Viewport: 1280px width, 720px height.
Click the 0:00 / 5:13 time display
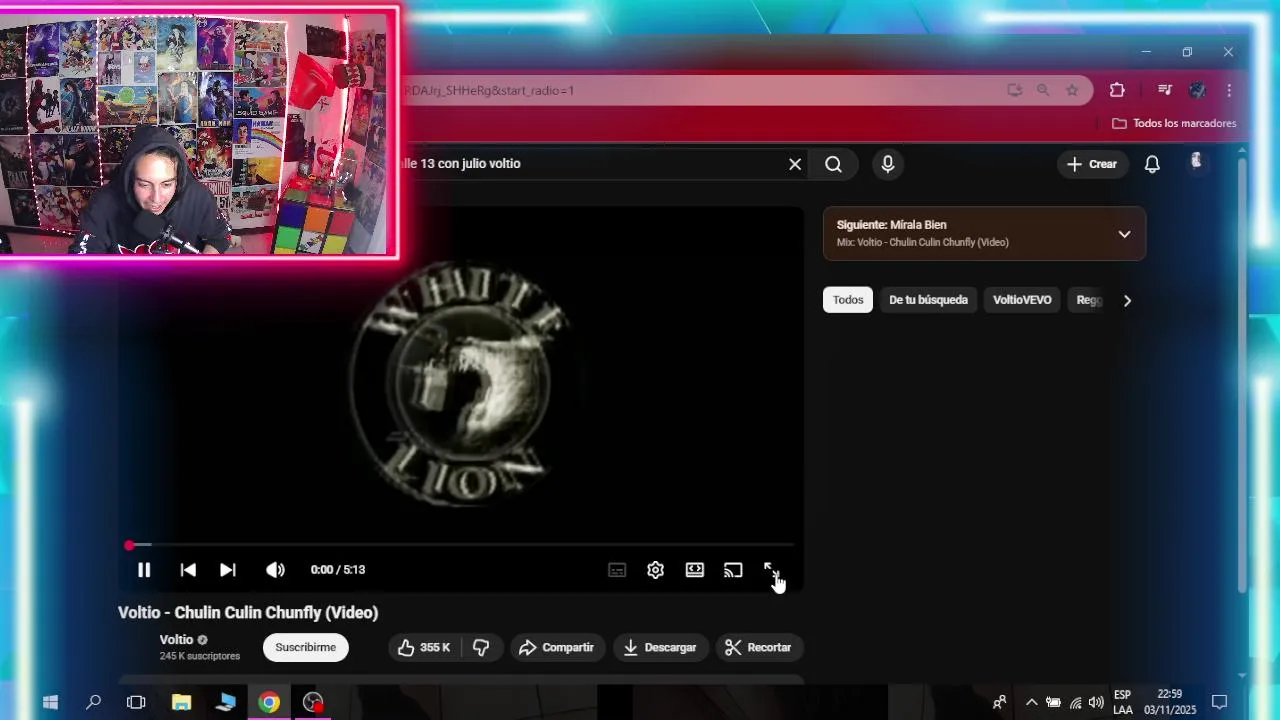pyautogui.click(x=338, y=570)
